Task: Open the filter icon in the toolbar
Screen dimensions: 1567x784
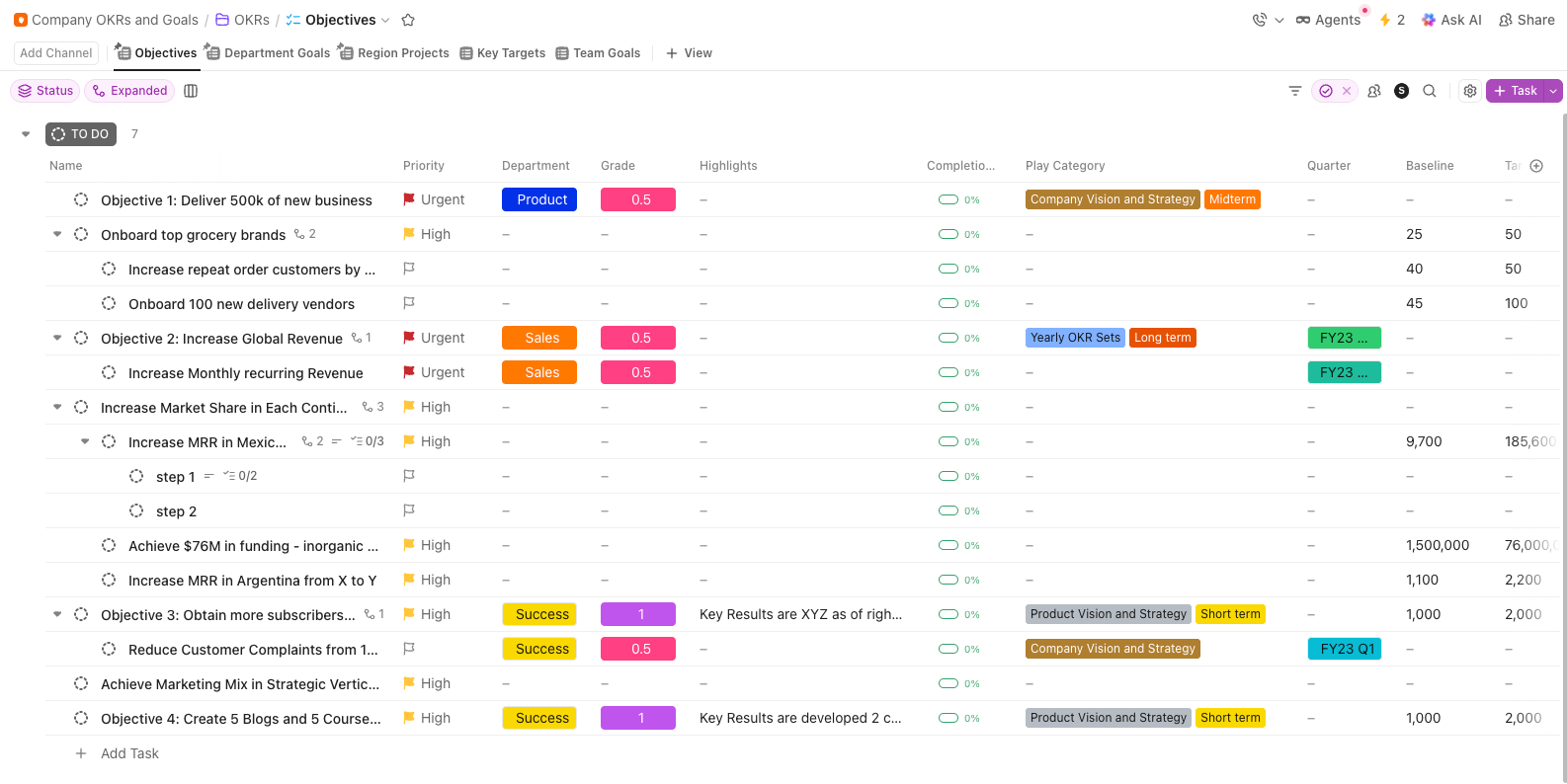Action: coord(1295,91)
